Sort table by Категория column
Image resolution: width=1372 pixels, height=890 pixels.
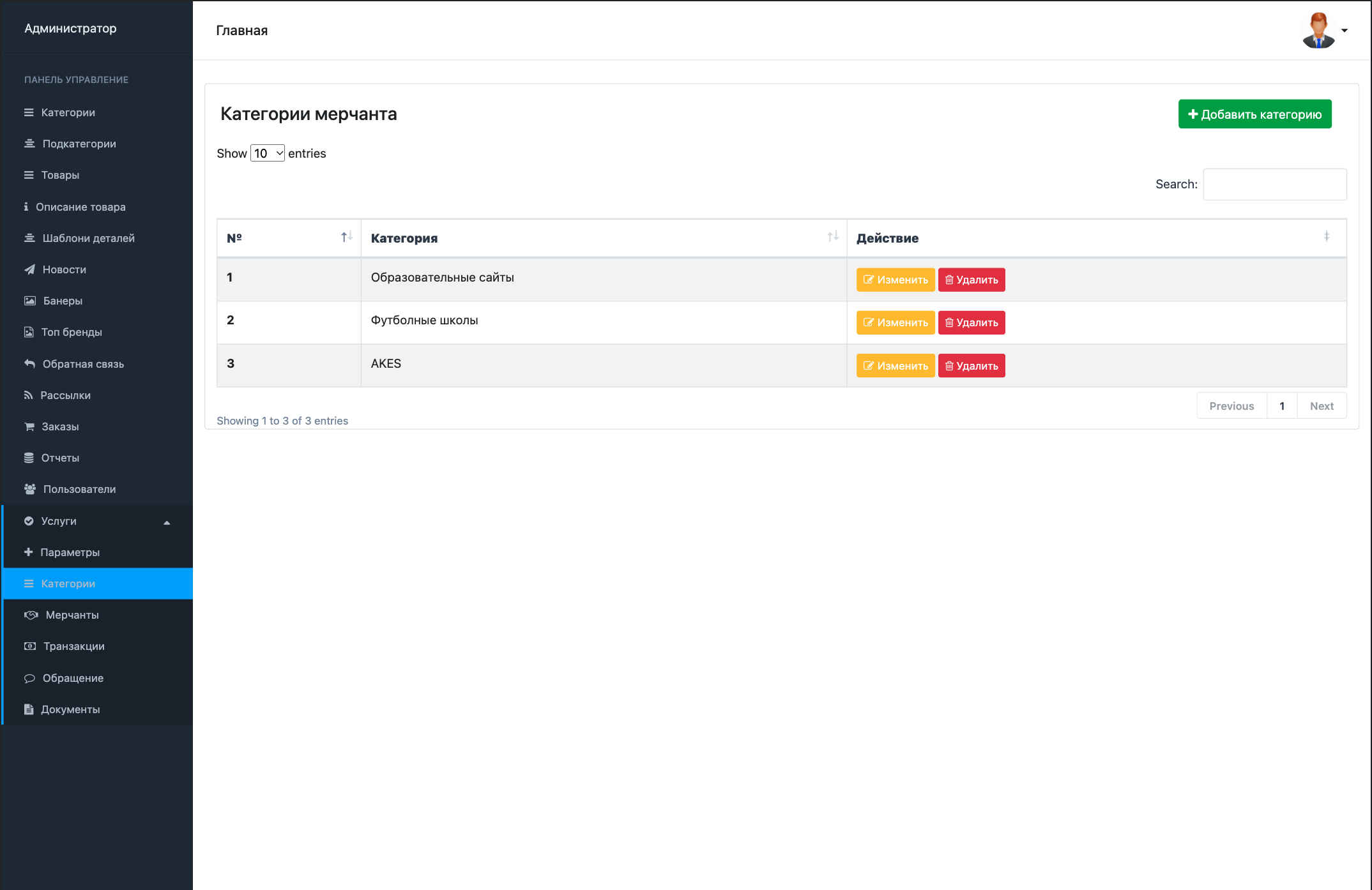[604, 238]
